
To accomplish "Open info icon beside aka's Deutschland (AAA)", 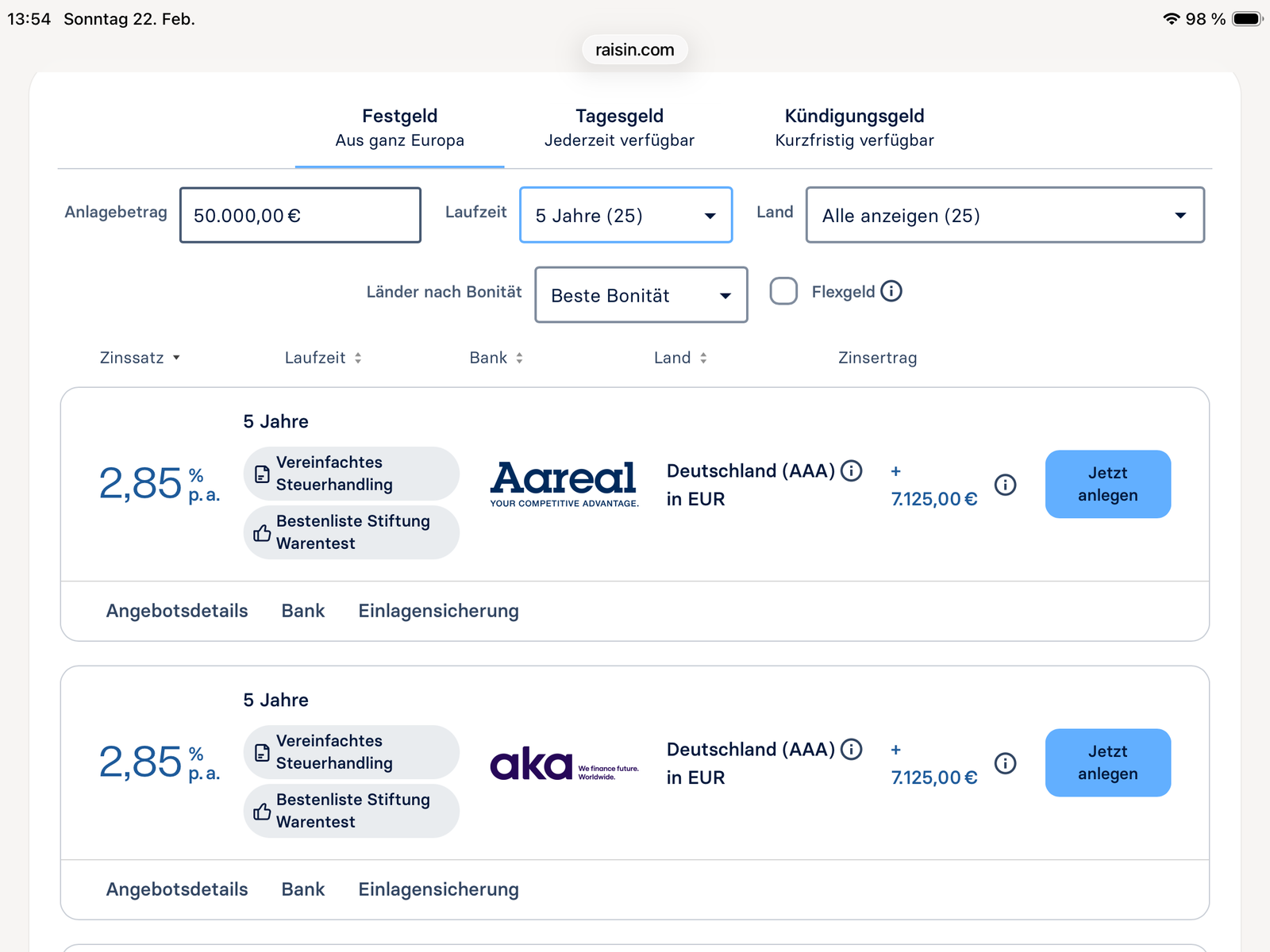I will point(852,749).
